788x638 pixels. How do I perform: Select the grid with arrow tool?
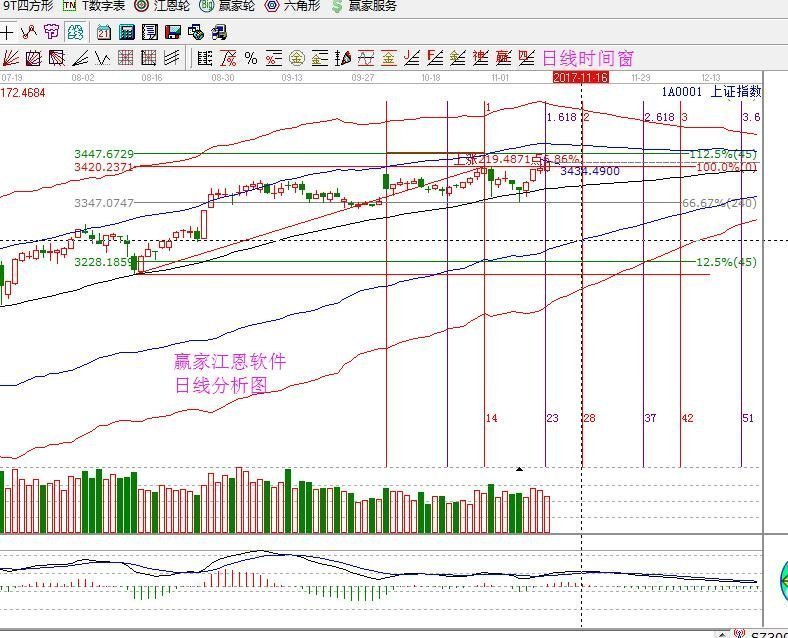click(x=149, y=58)
